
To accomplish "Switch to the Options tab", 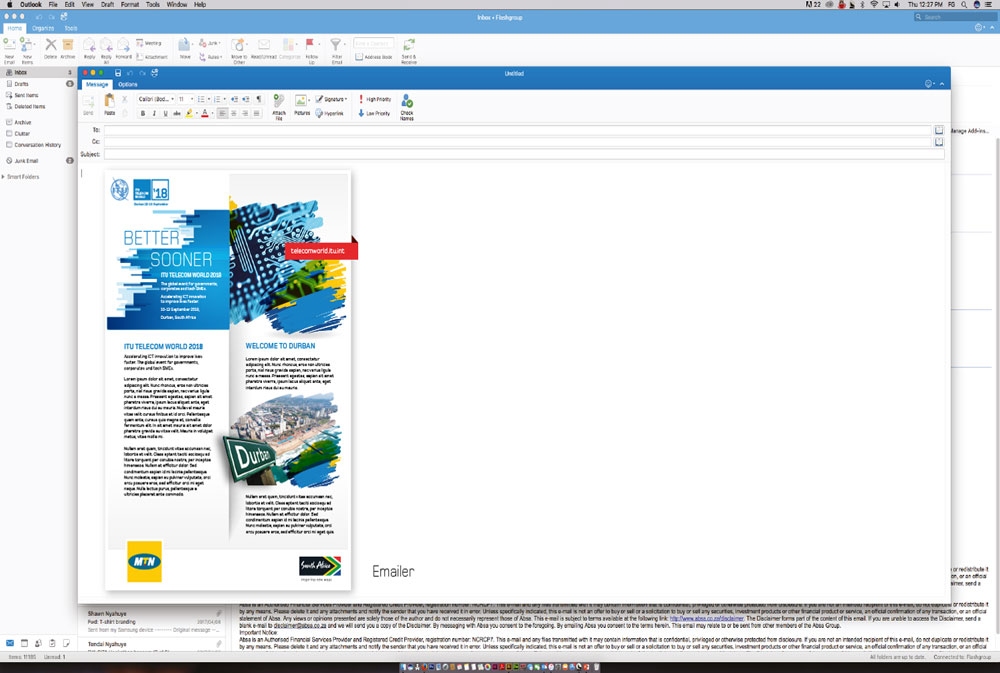I will tap(128, 84).
